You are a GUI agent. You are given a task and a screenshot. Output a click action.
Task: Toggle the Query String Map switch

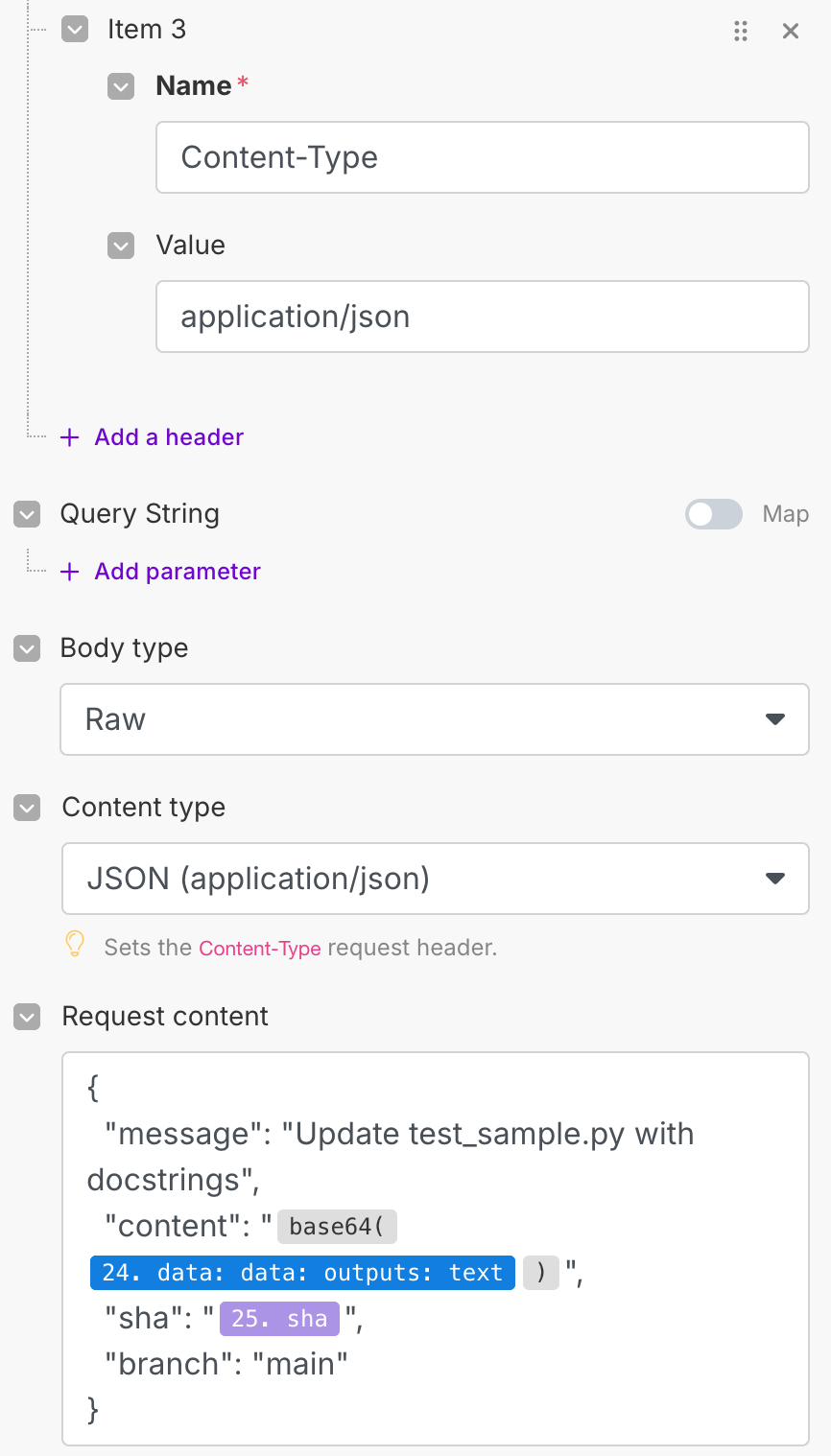click(714, 514)
